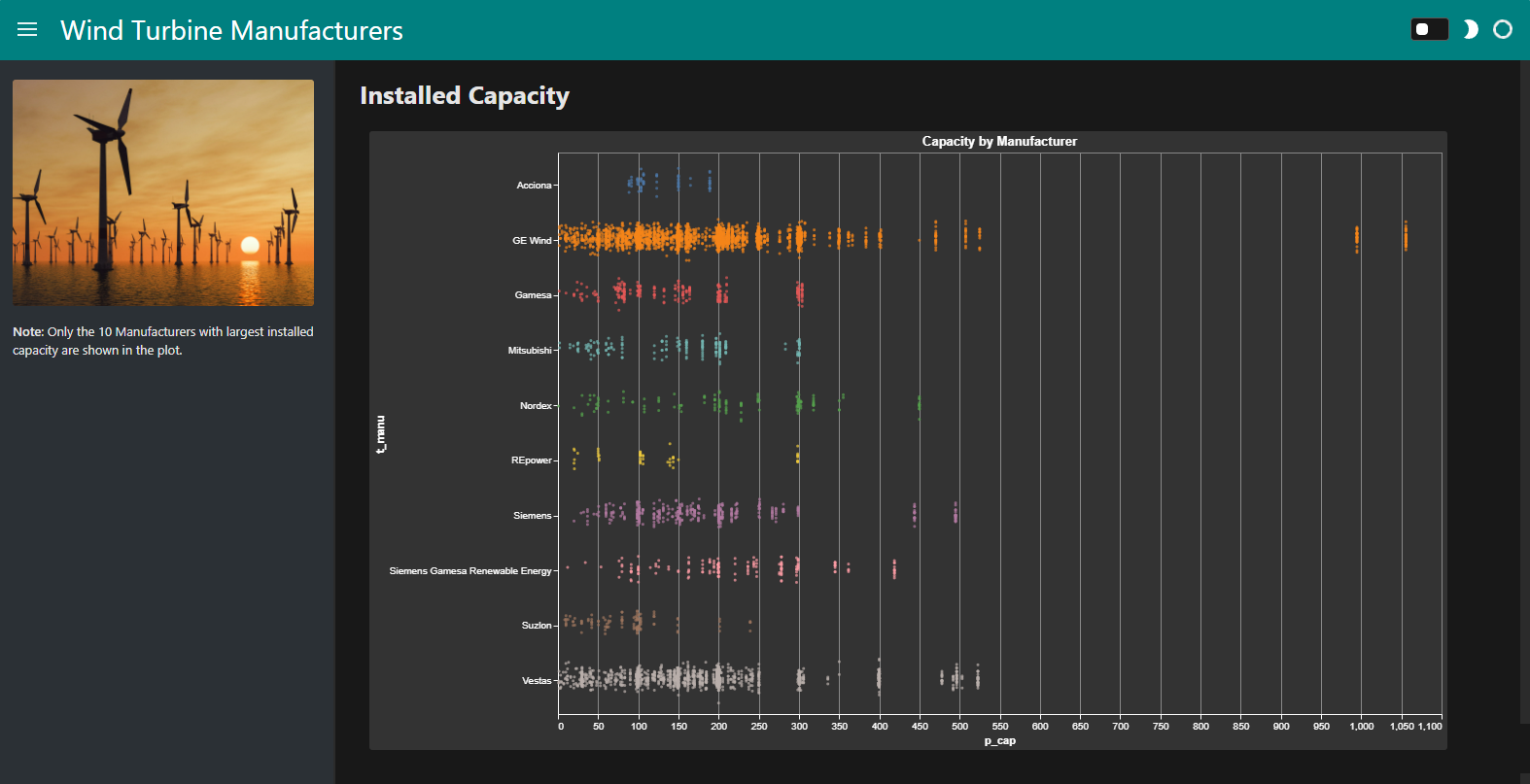Click the Gamesa axis label
Image resolution: width=1530 pixels, height=784 pixels.
click(x=533, y=294)
